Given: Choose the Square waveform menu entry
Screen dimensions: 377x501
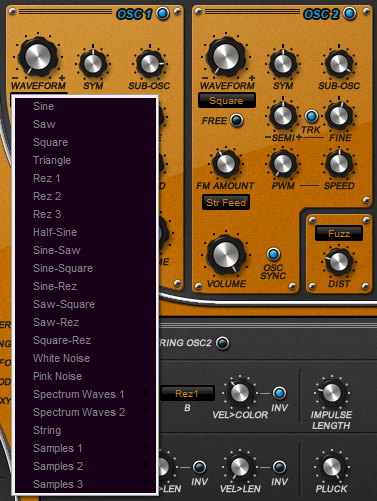Looking at the screenshot, I should pyautogui.click(x=86, y=142).
